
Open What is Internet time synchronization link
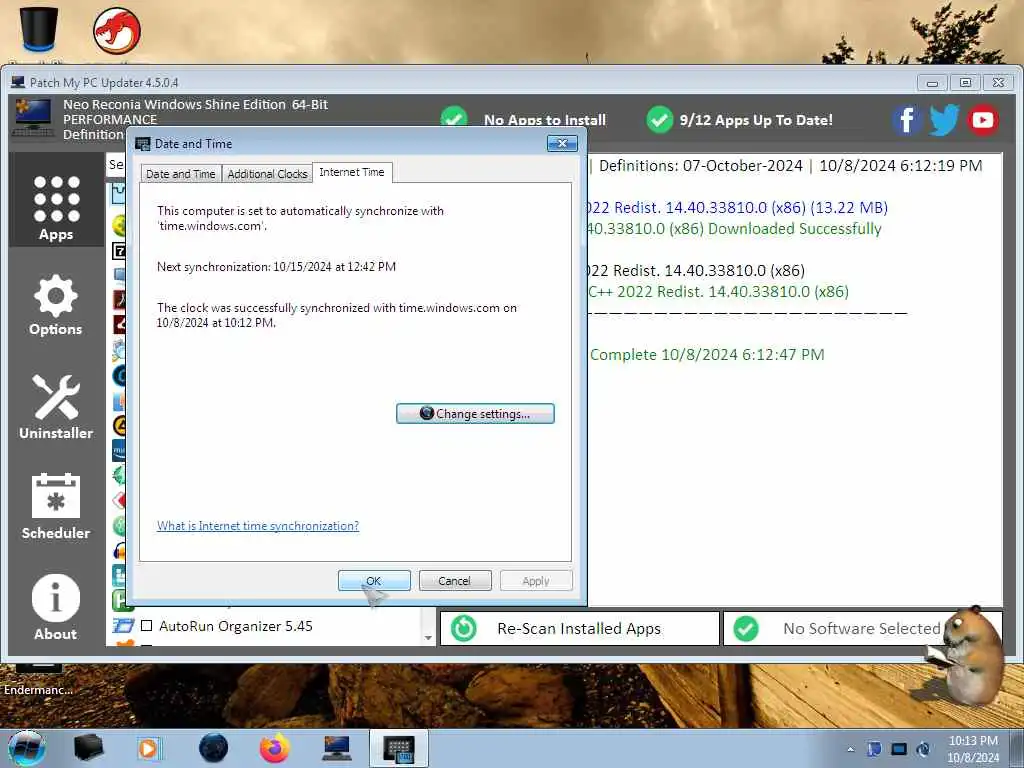pos(258,526)
